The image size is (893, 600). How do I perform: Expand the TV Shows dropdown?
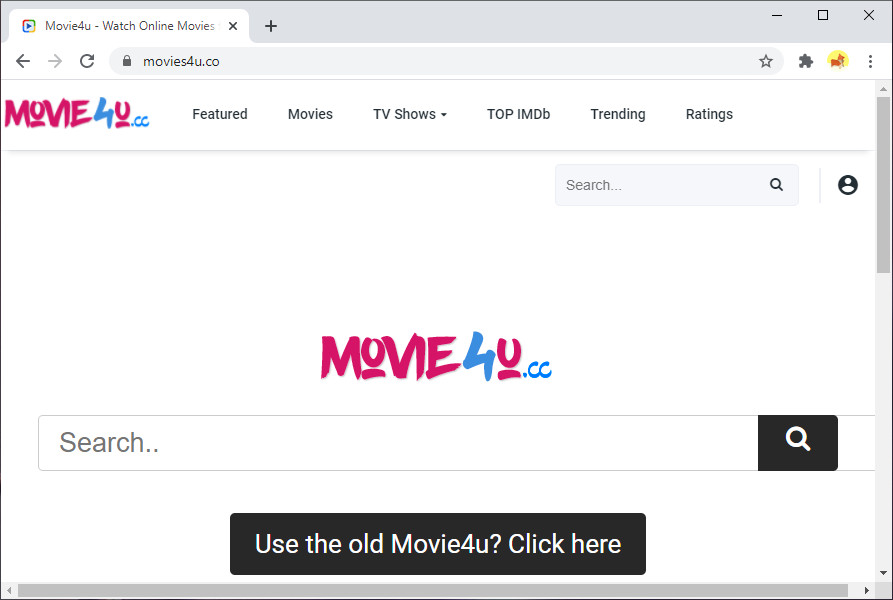(410, 114)
